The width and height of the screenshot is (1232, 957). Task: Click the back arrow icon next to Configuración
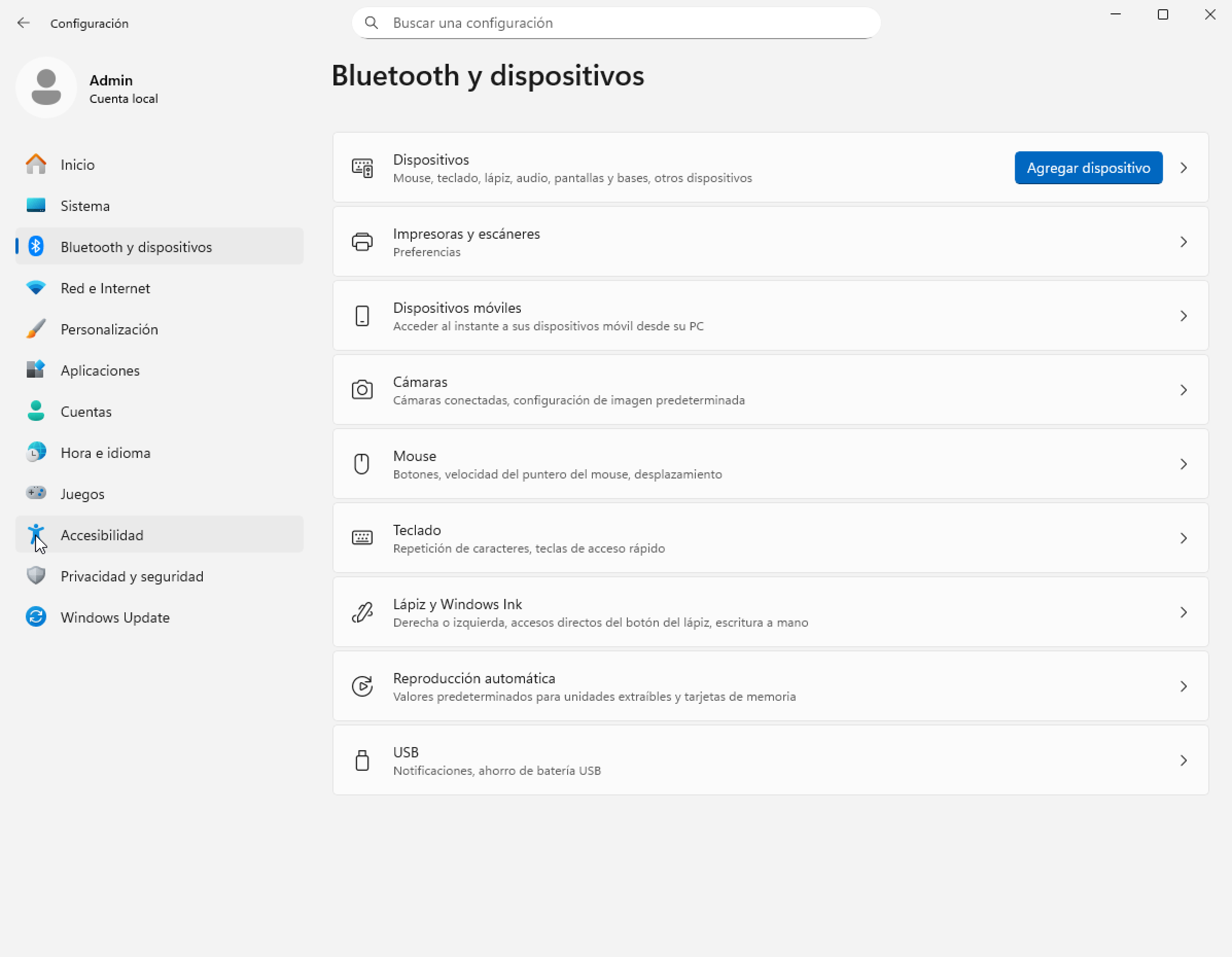click(23, 23)
